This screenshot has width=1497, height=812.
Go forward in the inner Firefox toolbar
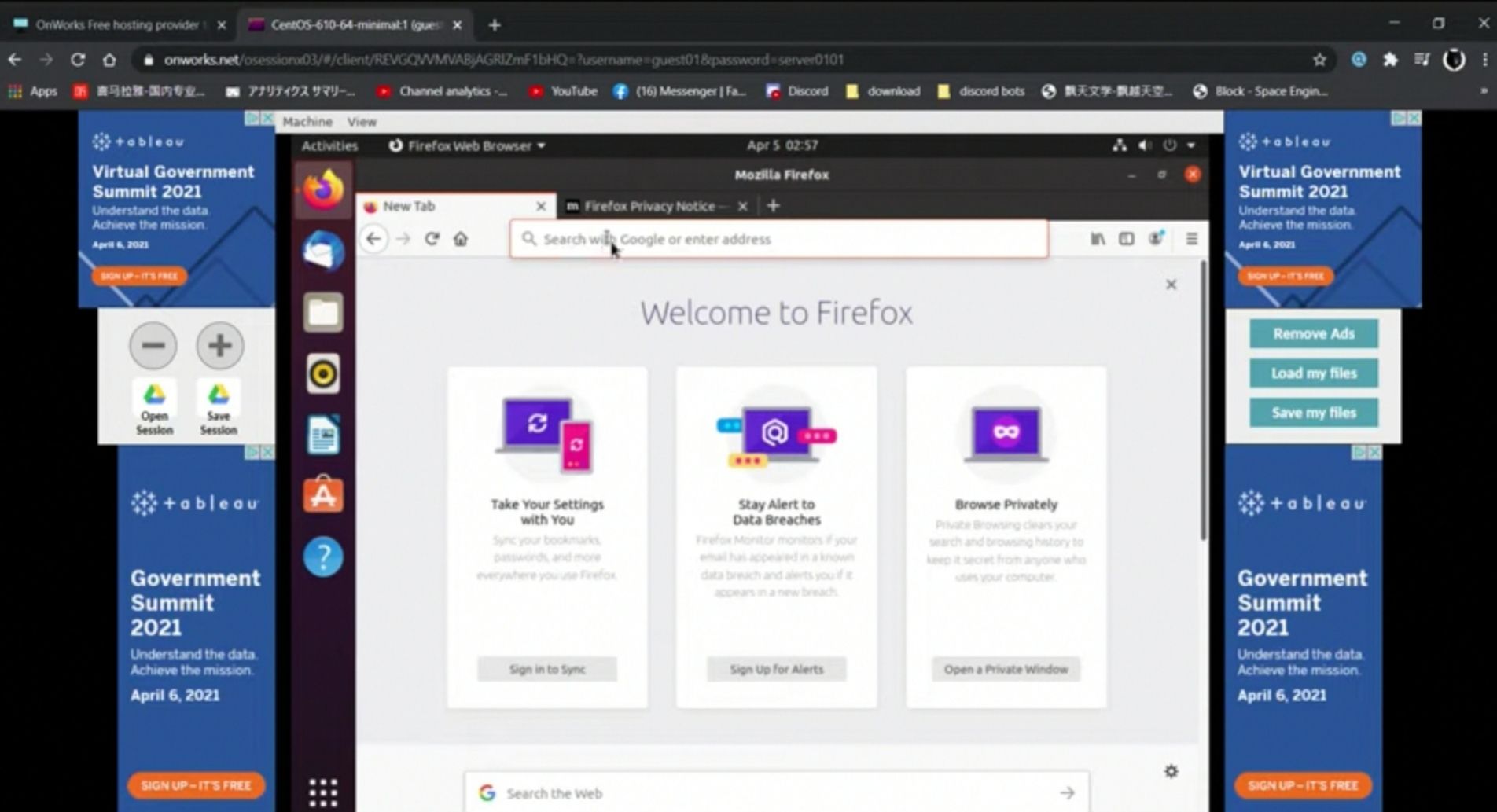(403, 239)
